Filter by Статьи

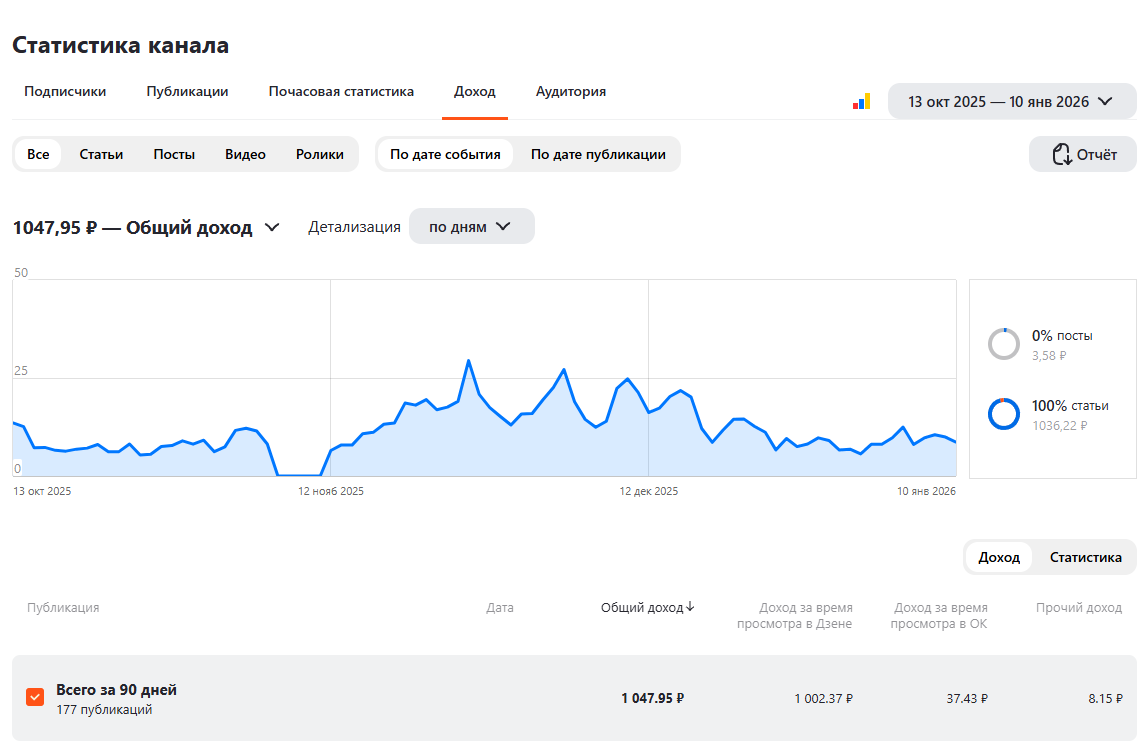coord(101,154)
